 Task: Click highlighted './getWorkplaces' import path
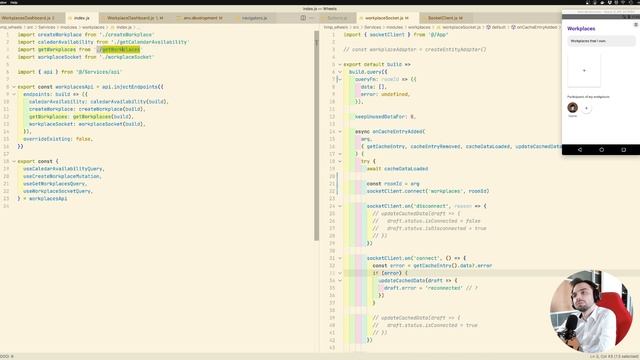tap(118, 50)
